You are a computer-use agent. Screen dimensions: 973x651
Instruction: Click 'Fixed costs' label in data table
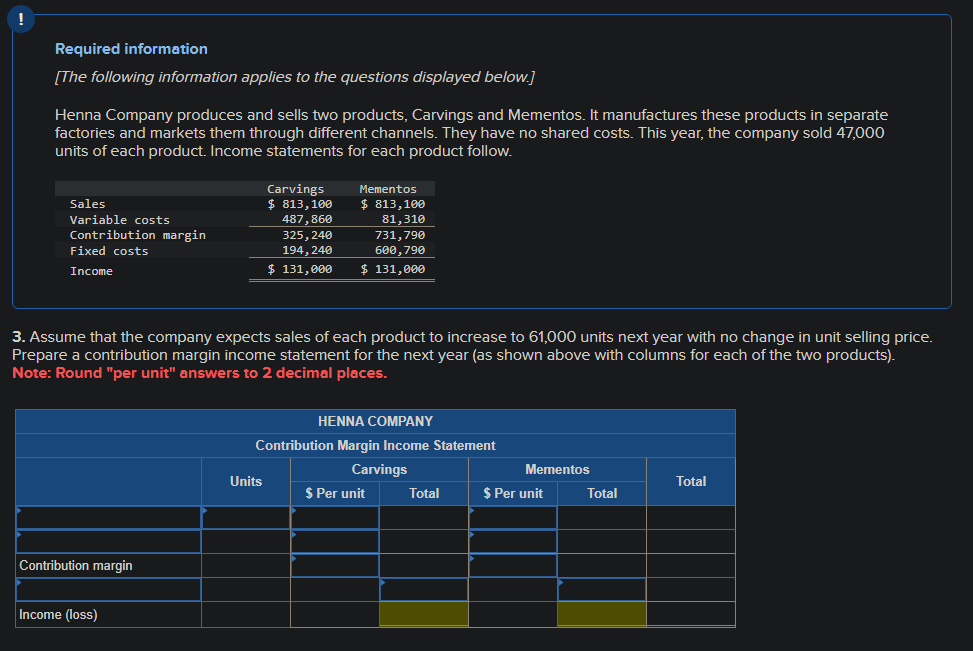[x=109, y=251]
